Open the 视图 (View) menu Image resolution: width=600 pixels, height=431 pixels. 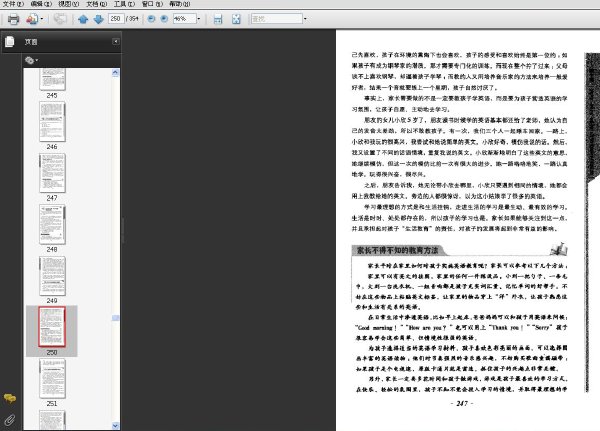[69, 4]
